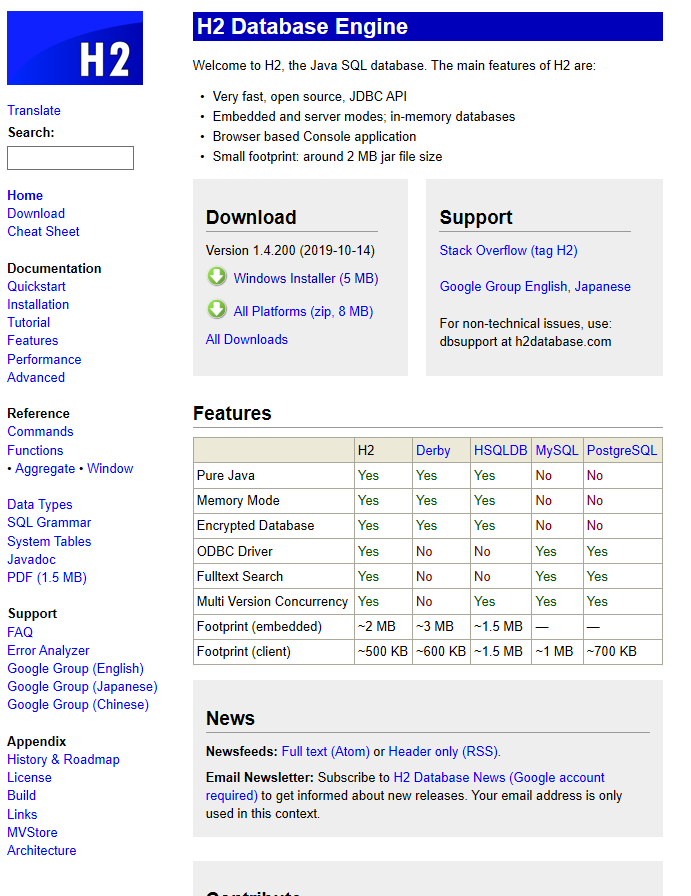Image resolution: width=691 pixels, height=896 pixels.
Task: Open the Tutorial page
Action: coord(29,322)
